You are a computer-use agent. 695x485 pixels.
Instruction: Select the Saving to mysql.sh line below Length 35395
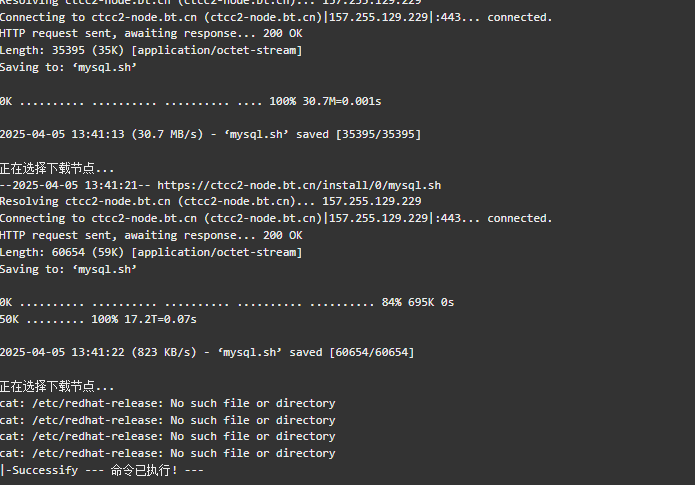coord(69,67)
